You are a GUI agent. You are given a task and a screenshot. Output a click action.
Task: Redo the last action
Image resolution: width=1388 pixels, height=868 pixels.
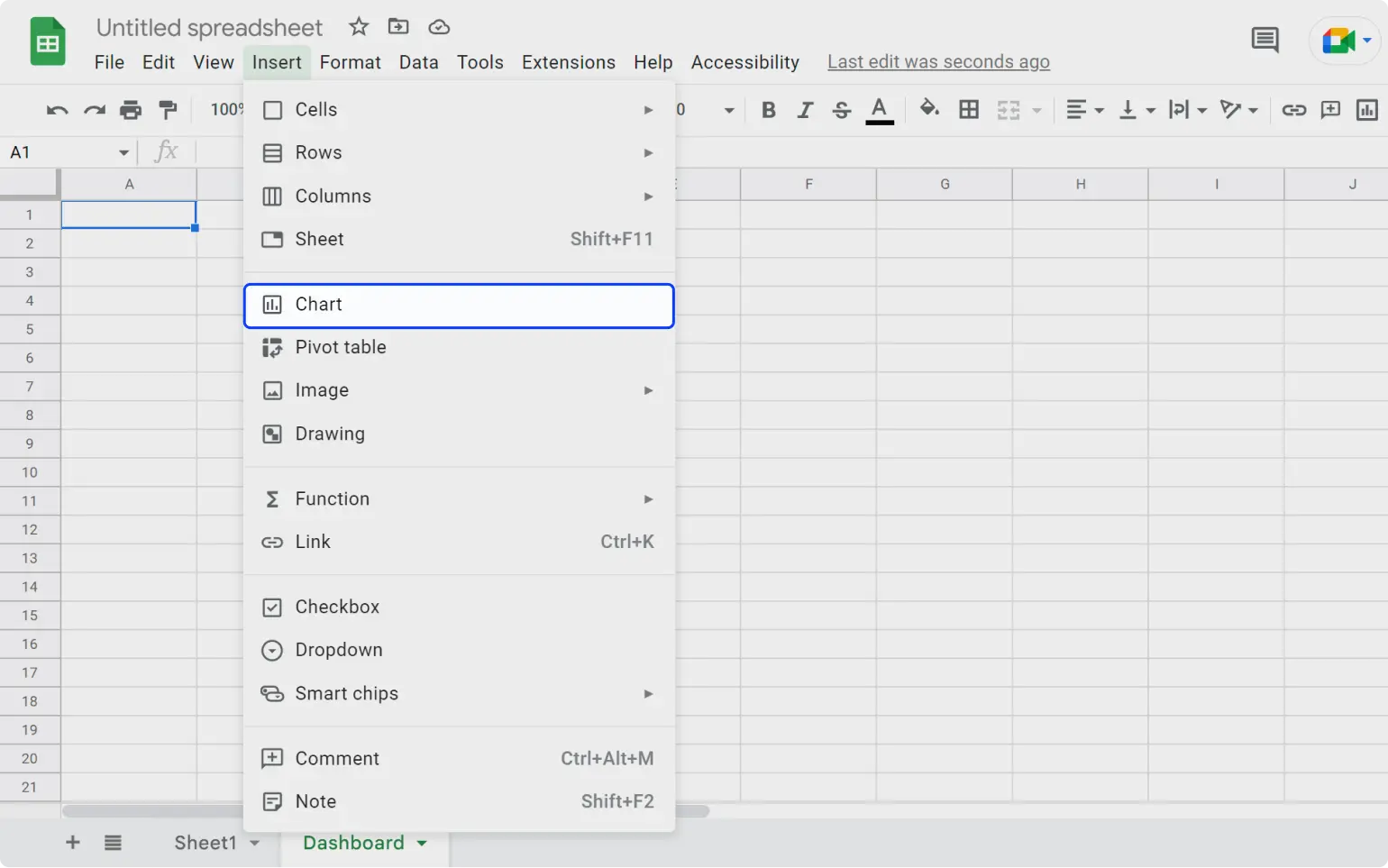94,109
